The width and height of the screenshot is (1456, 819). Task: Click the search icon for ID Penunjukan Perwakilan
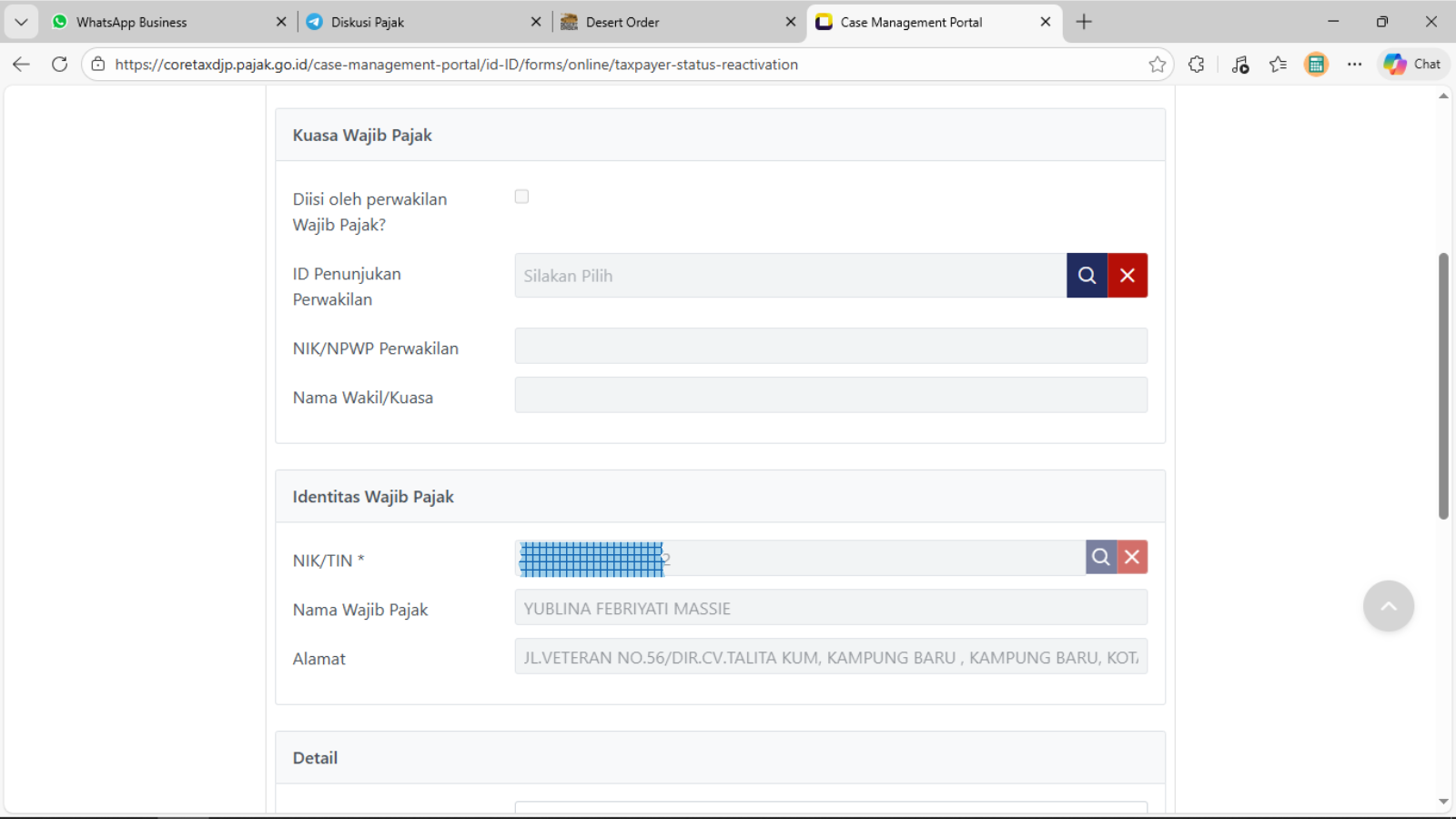1087,276
